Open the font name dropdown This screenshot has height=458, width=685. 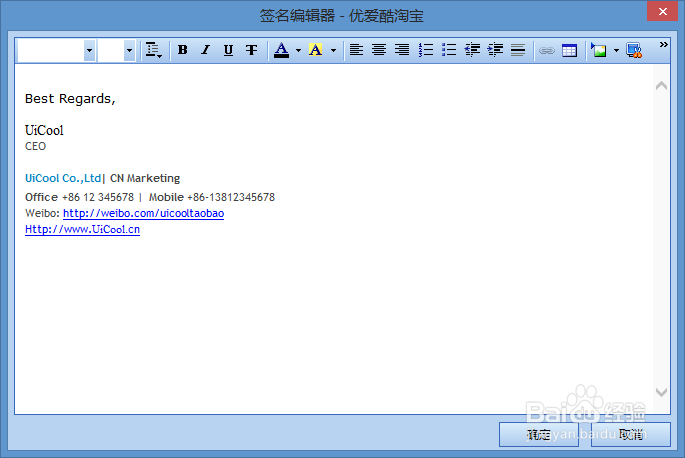[90, 50]
